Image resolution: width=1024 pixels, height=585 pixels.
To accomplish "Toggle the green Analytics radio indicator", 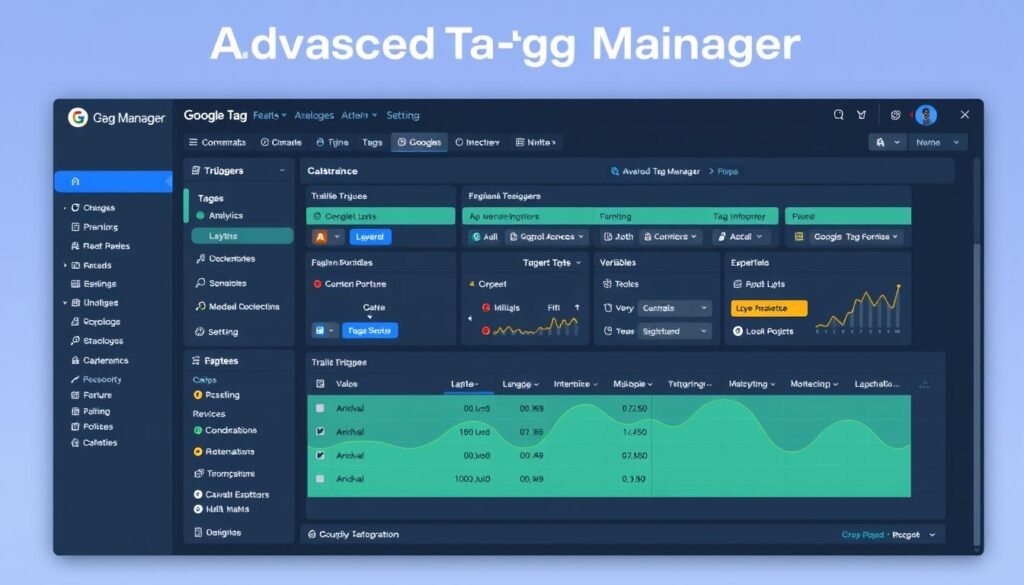I will [200, 215].
